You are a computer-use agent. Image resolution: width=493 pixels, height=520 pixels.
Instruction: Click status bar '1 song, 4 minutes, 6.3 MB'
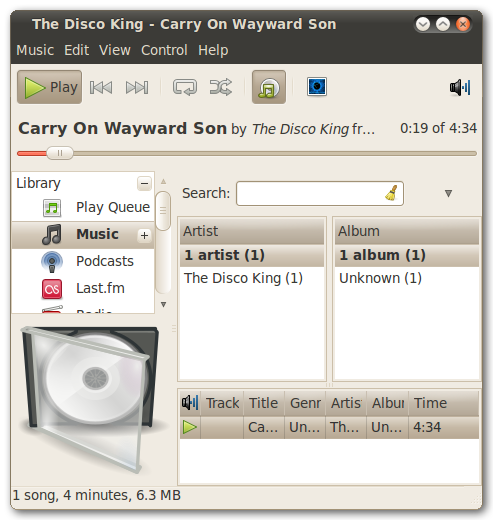tap(97, 495)
